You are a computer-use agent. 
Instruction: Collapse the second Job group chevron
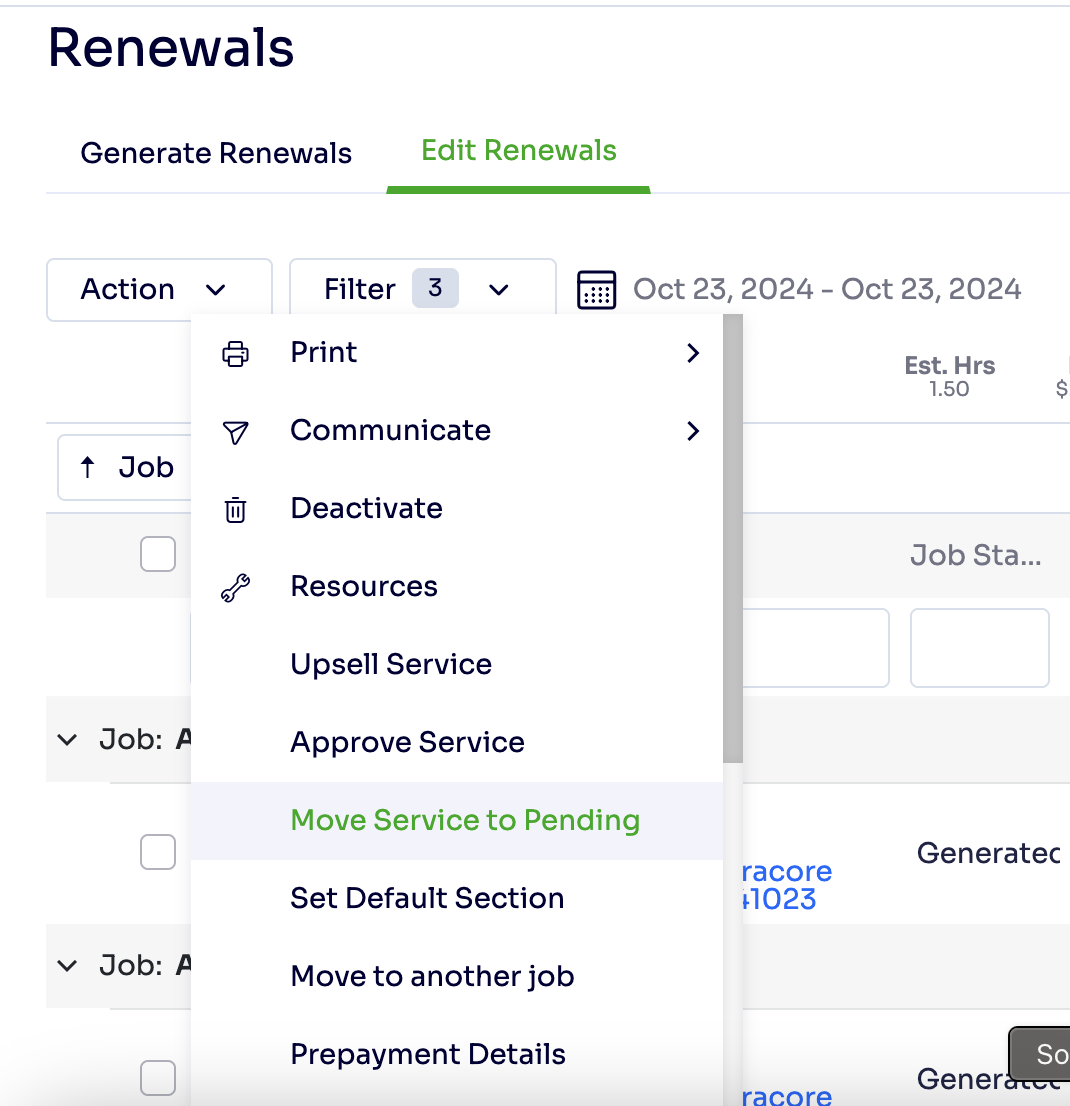click(x=67, y=966)
